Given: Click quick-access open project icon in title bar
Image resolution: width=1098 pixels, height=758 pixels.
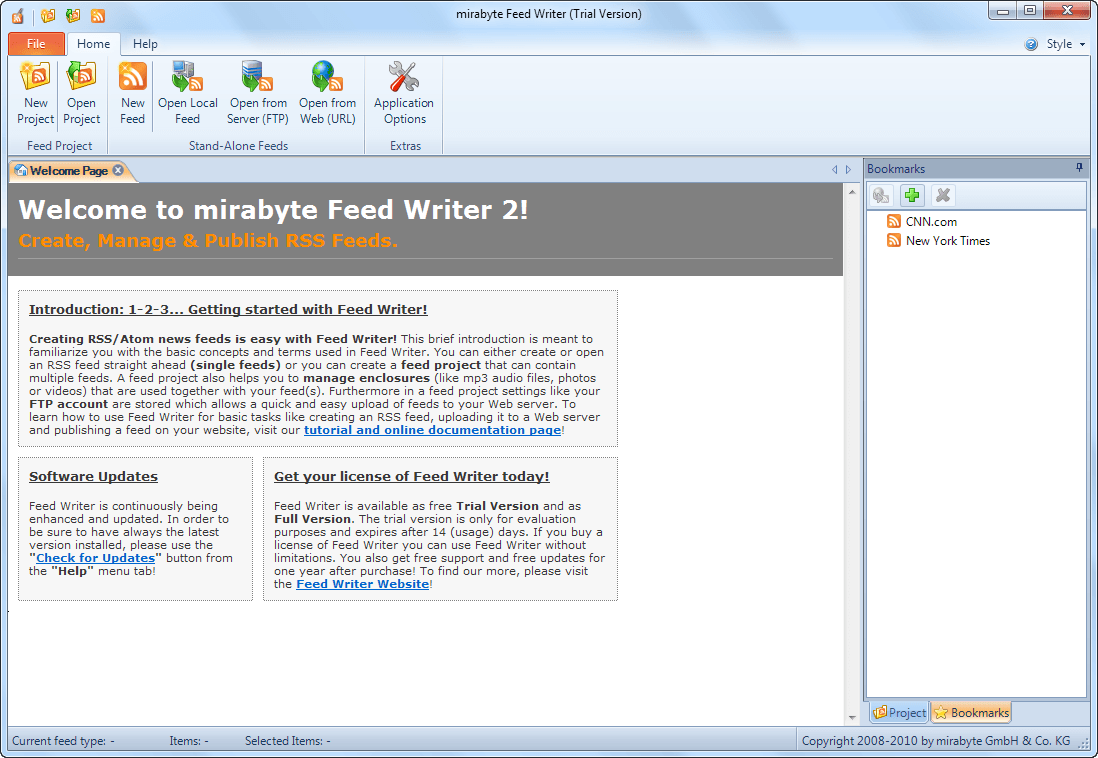Looking at the screenshot, I should 73,15.
